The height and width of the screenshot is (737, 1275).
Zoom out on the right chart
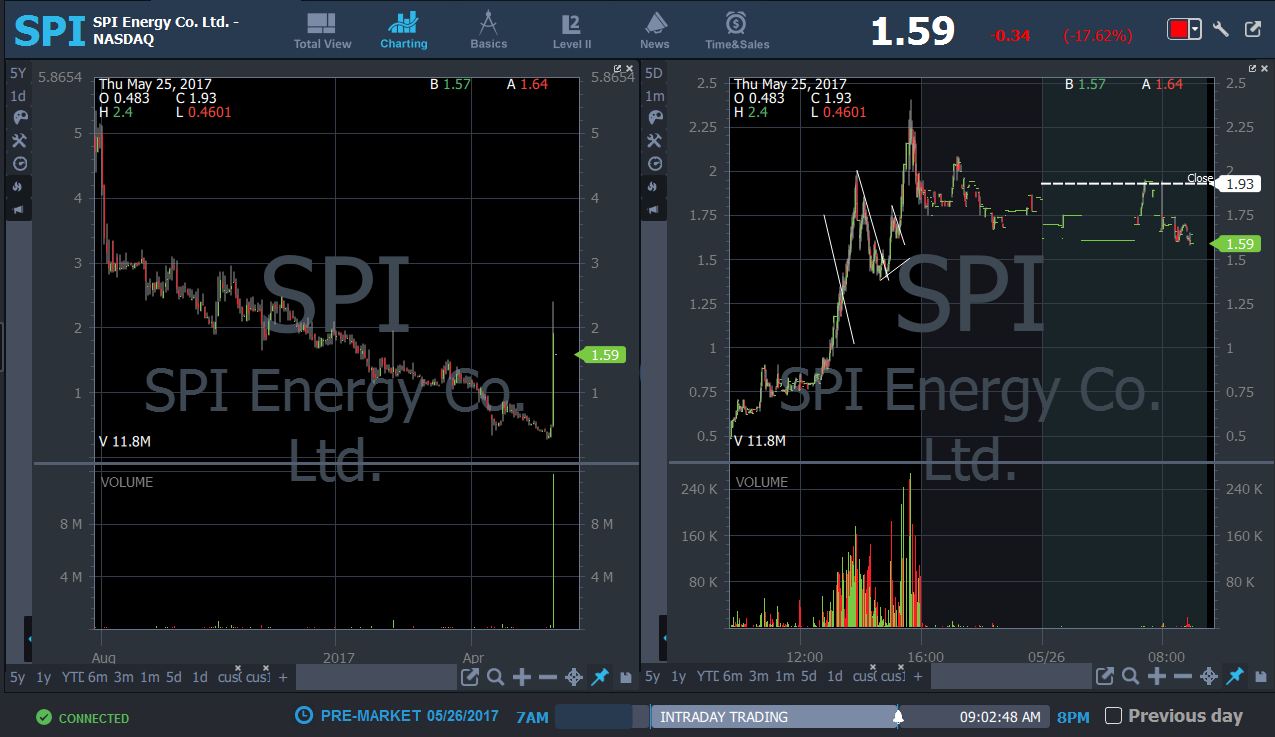(x=1182, y=677)
